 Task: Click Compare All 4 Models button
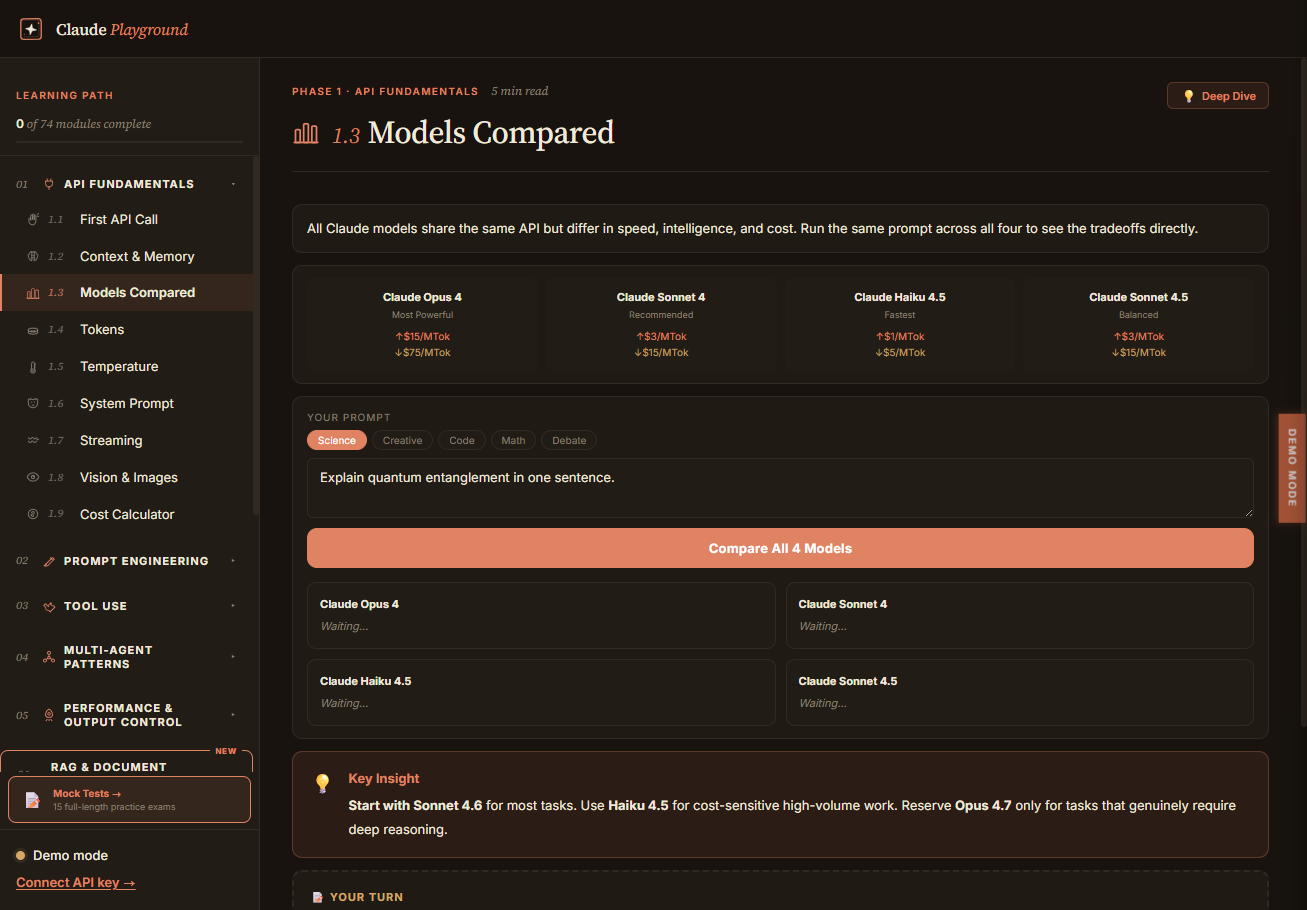coord(780,548)
